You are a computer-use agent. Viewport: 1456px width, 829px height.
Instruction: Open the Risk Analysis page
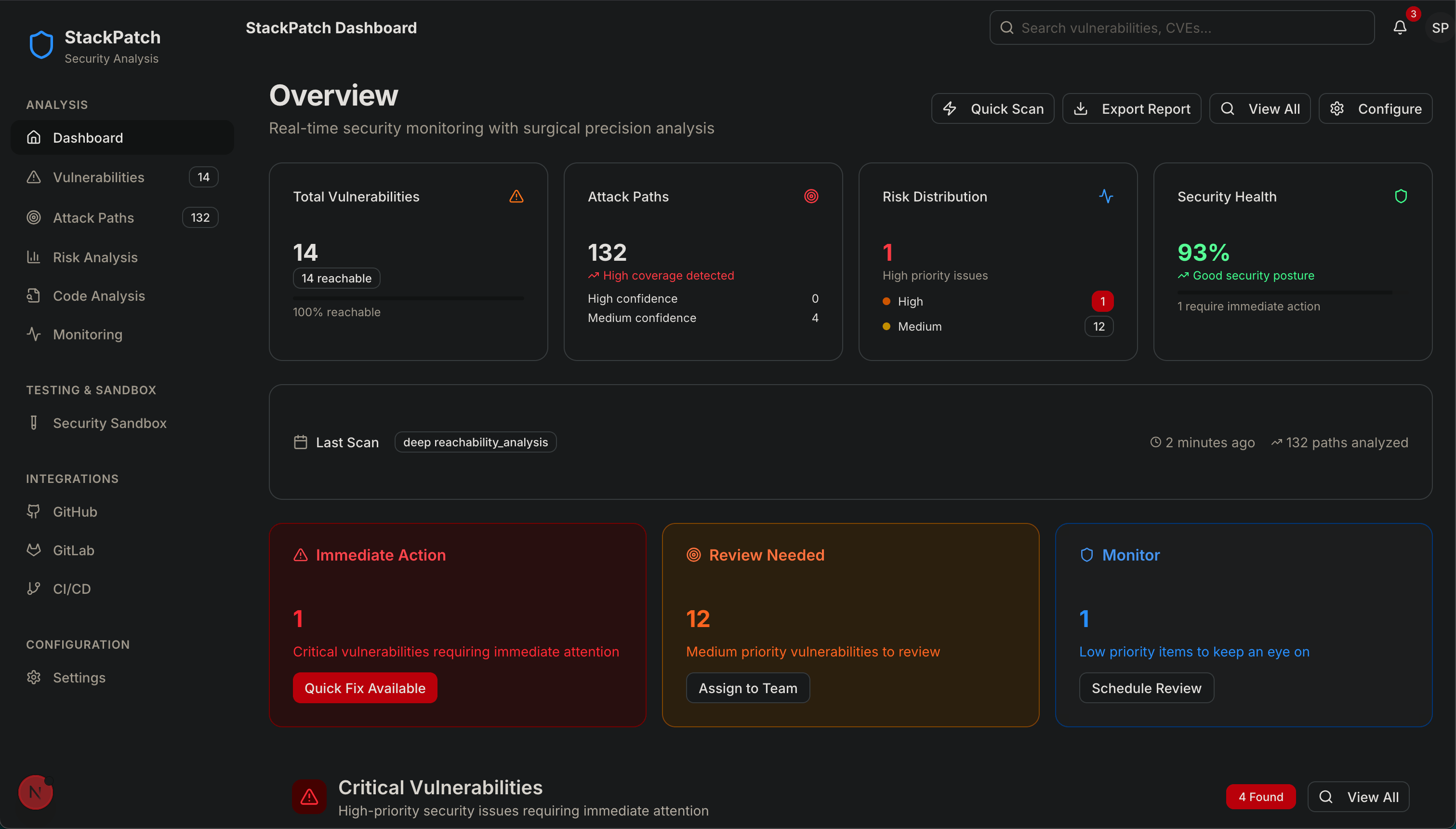[122, 257]
